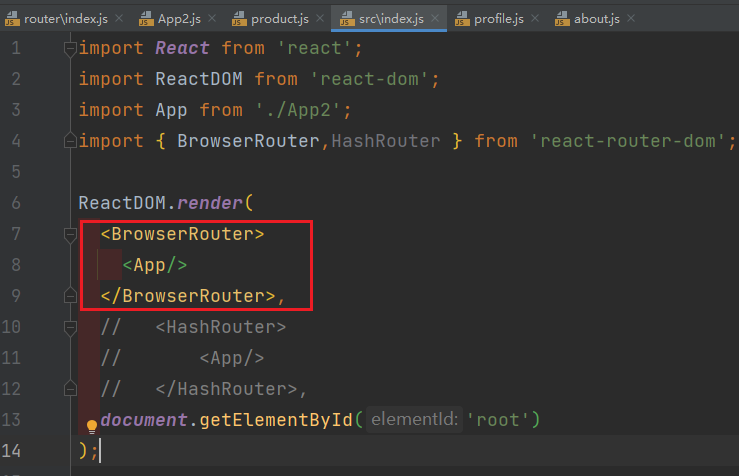This screenshot has width=739, height=476.
Task: Click the './App2' import path
Action: click(x=298, y=110)
